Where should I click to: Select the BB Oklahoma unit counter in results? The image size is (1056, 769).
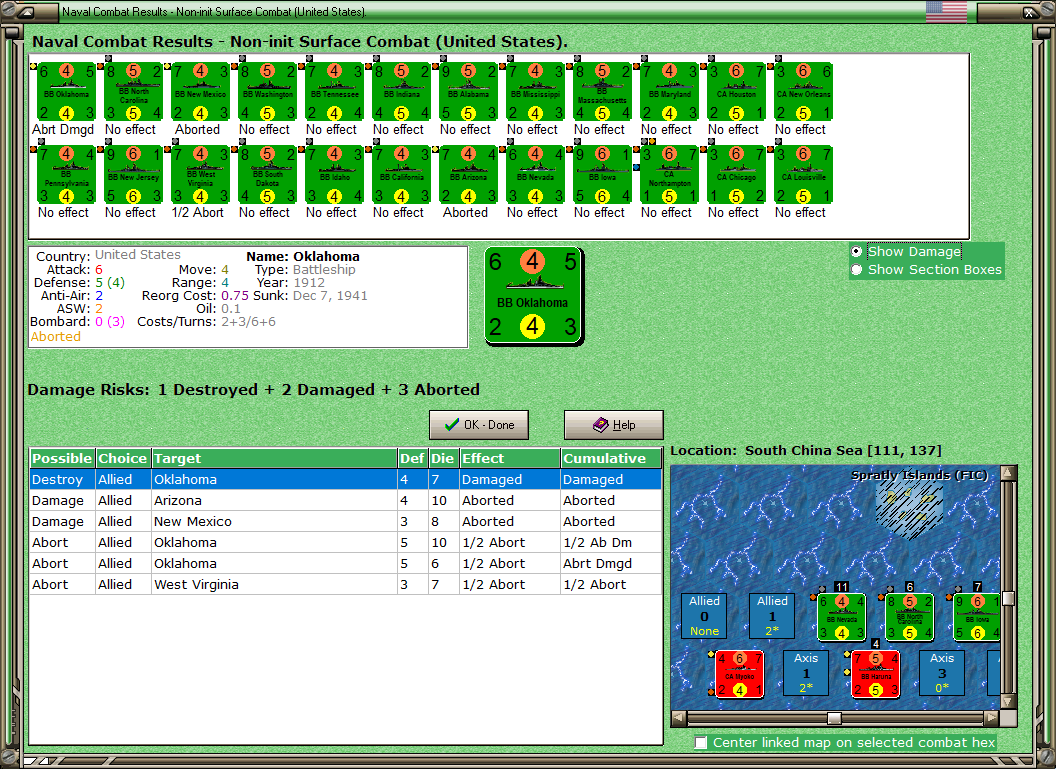coord(66,92)
